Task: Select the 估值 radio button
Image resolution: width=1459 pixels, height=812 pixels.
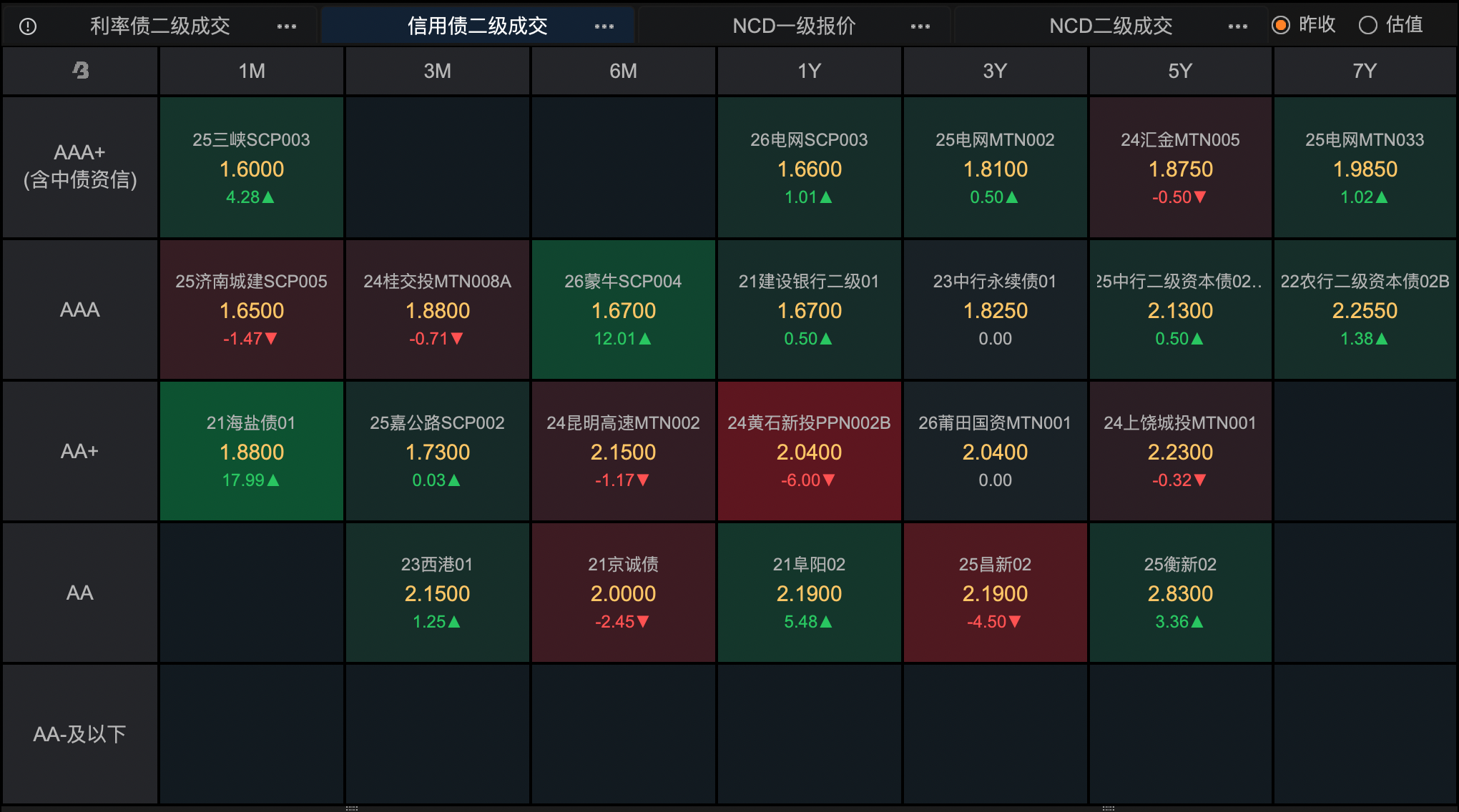Action: click(x=1367, y=25)
